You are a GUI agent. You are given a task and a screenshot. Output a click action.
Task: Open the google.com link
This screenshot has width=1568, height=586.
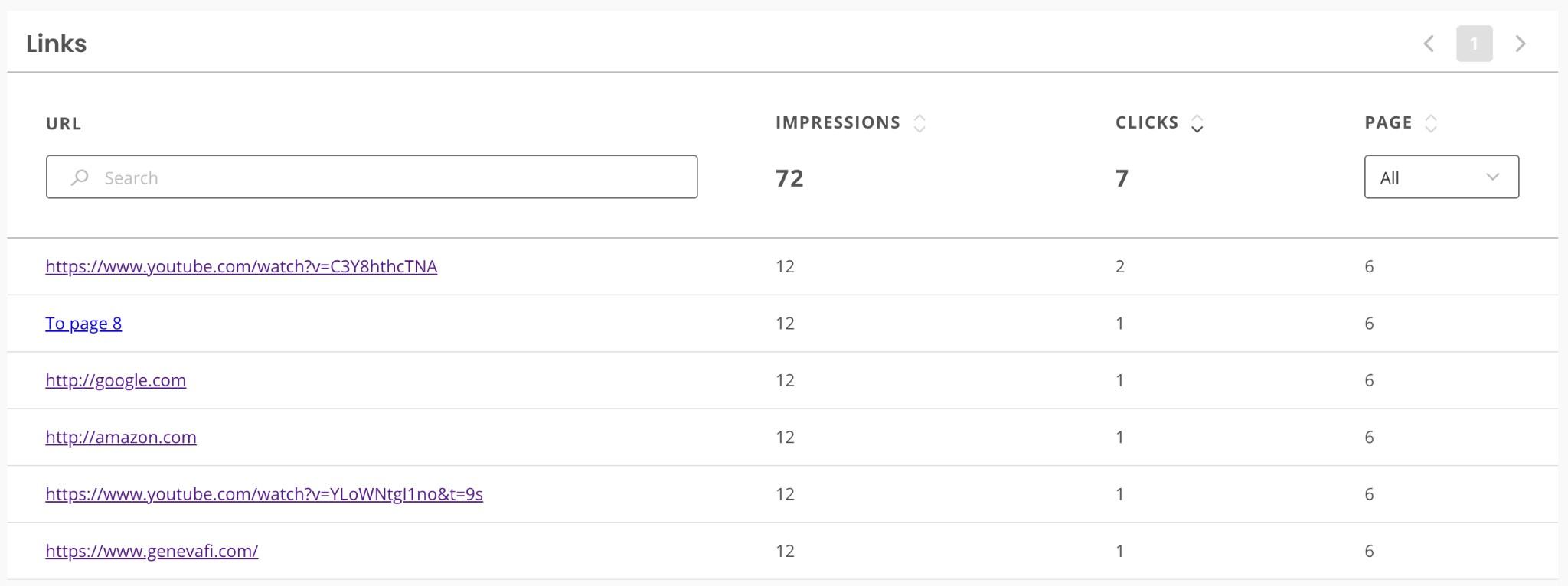click(116, 380)
